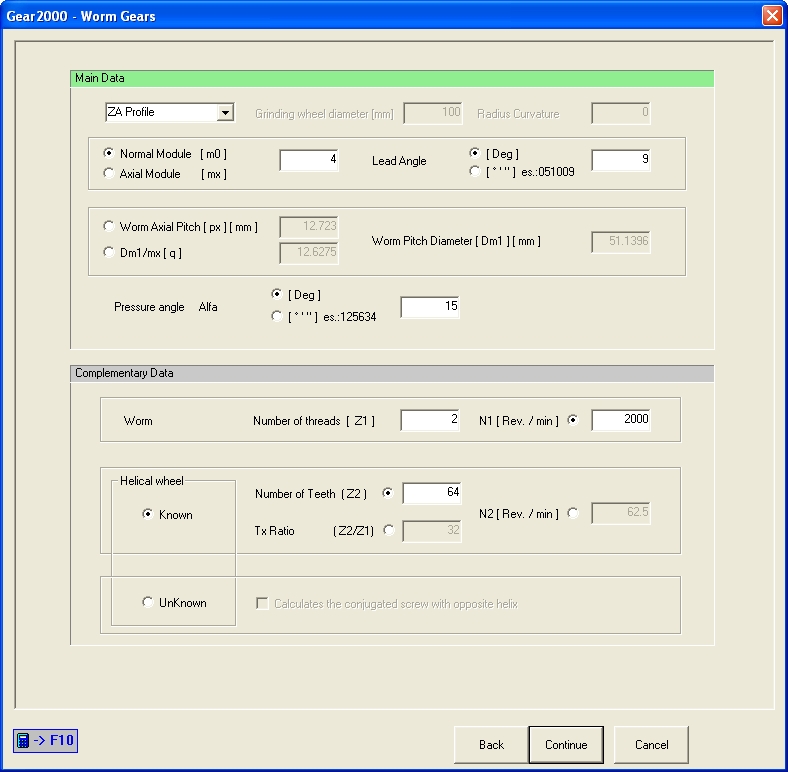The image size is (788, 772).
Task: Click the Continue button
Action: click(x=566, y=744)
